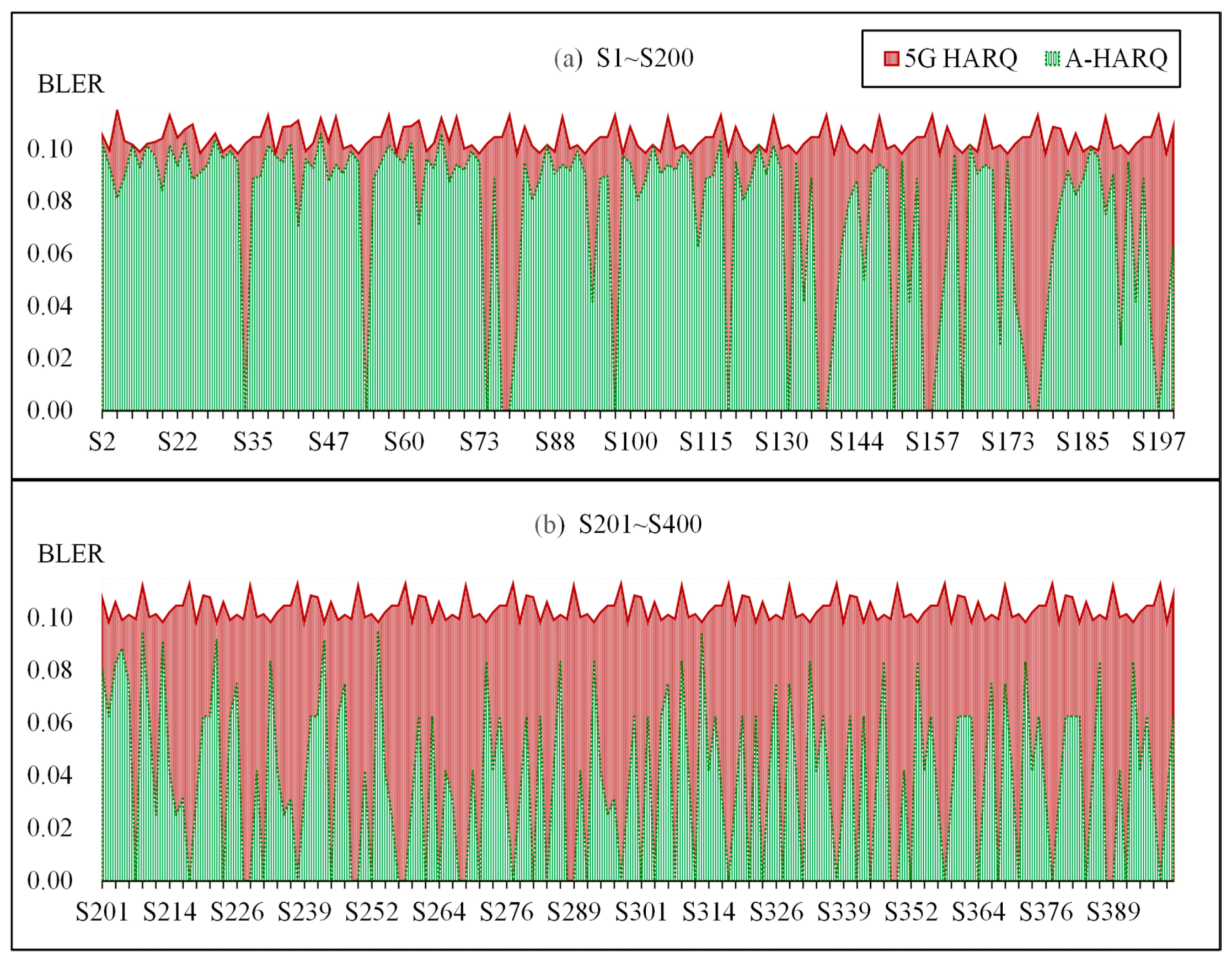Click the S60 x-axis label

(404, 442)
